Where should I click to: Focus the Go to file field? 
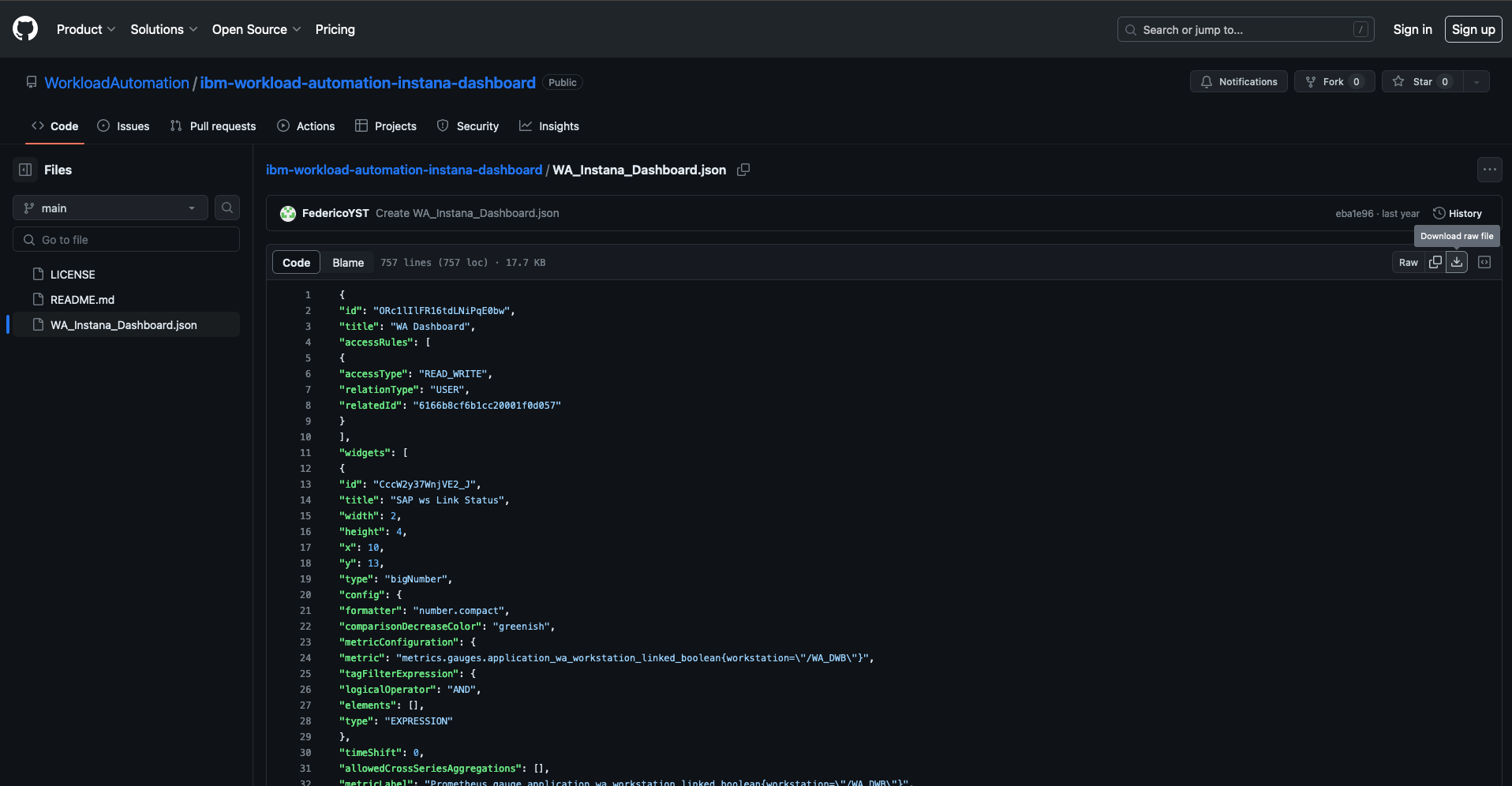click(126, 239)
